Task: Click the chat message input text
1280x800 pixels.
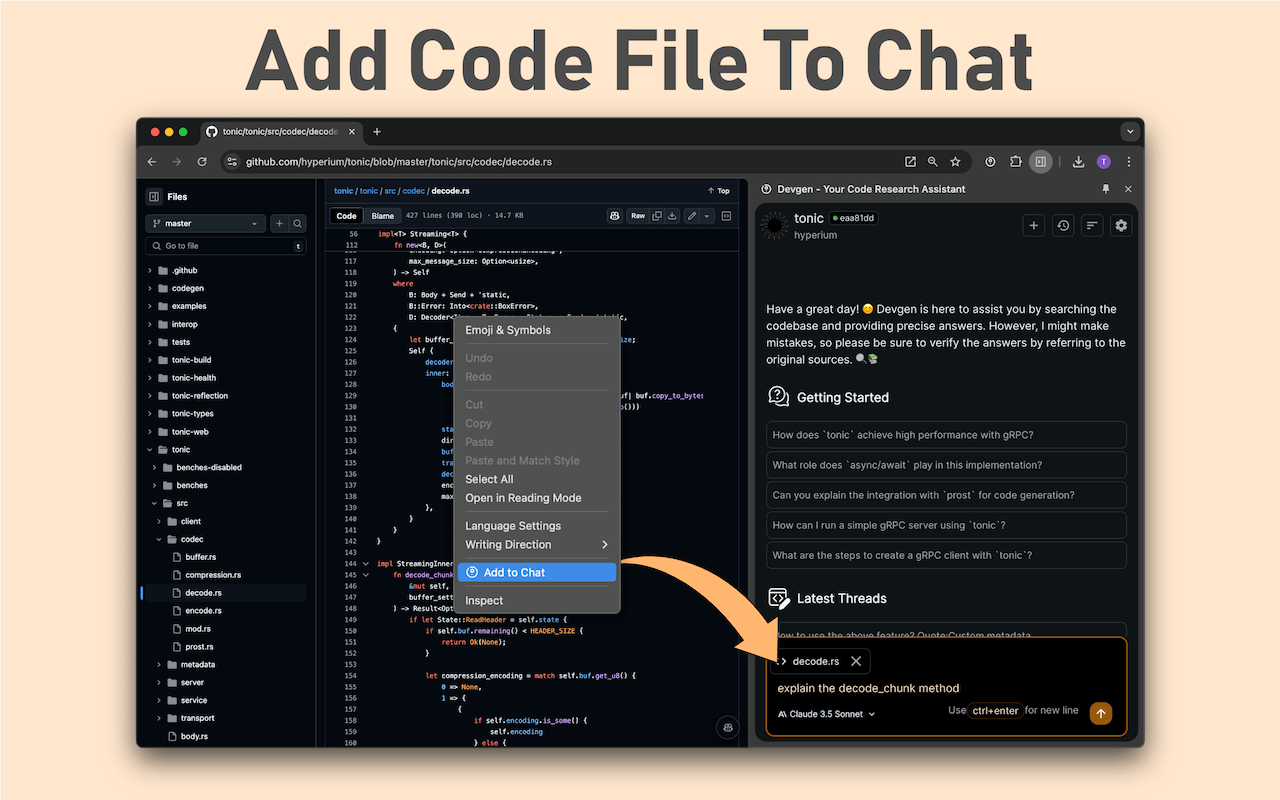Action: 868,688
